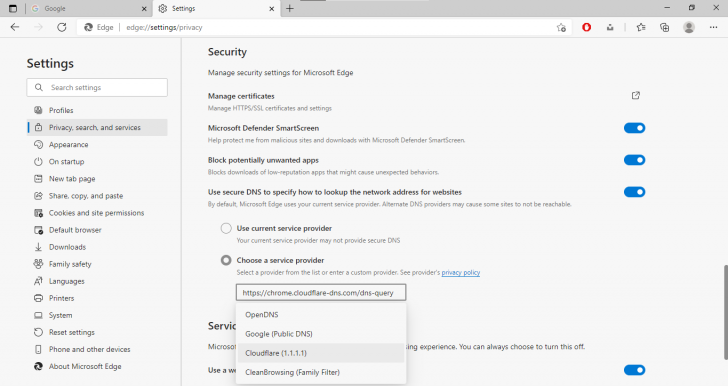Reload the page with refresh icon

pyautogui.click(x=62, y=27)
